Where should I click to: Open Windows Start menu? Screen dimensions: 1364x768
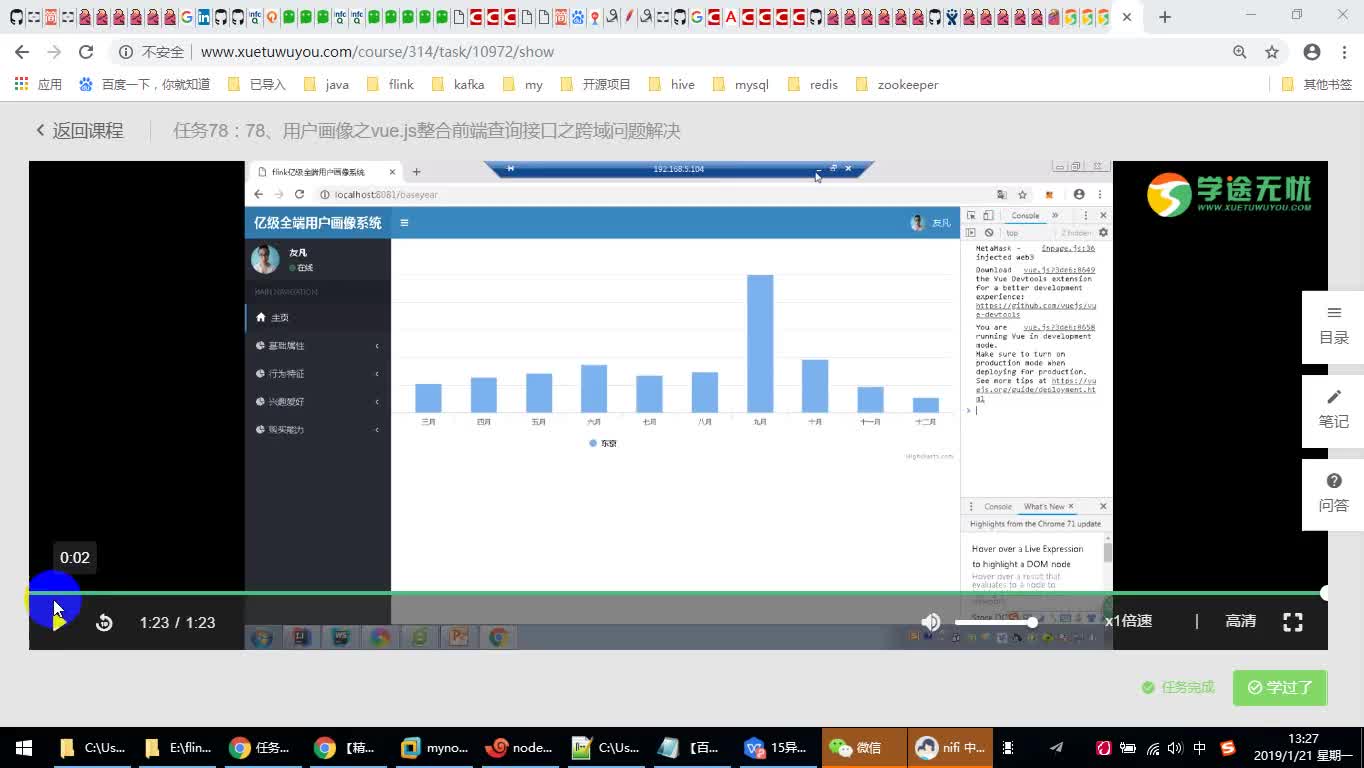[x=24, y=748]
